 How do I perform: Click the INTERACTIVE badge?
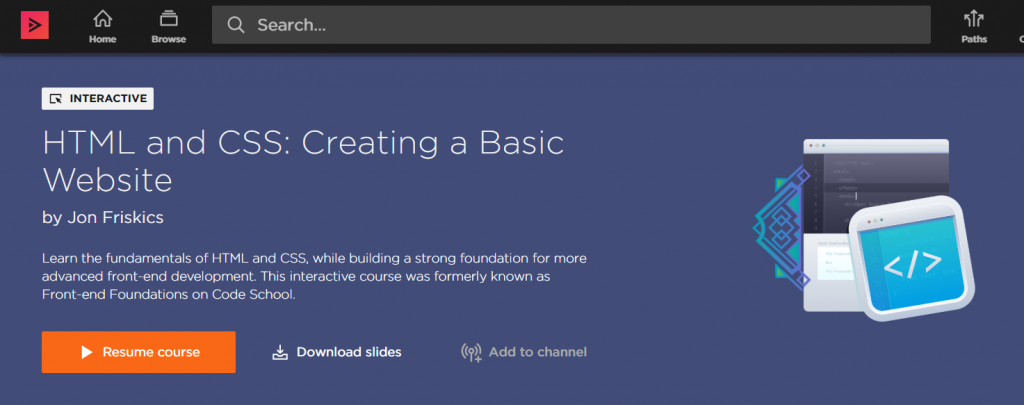coord(98,99)
